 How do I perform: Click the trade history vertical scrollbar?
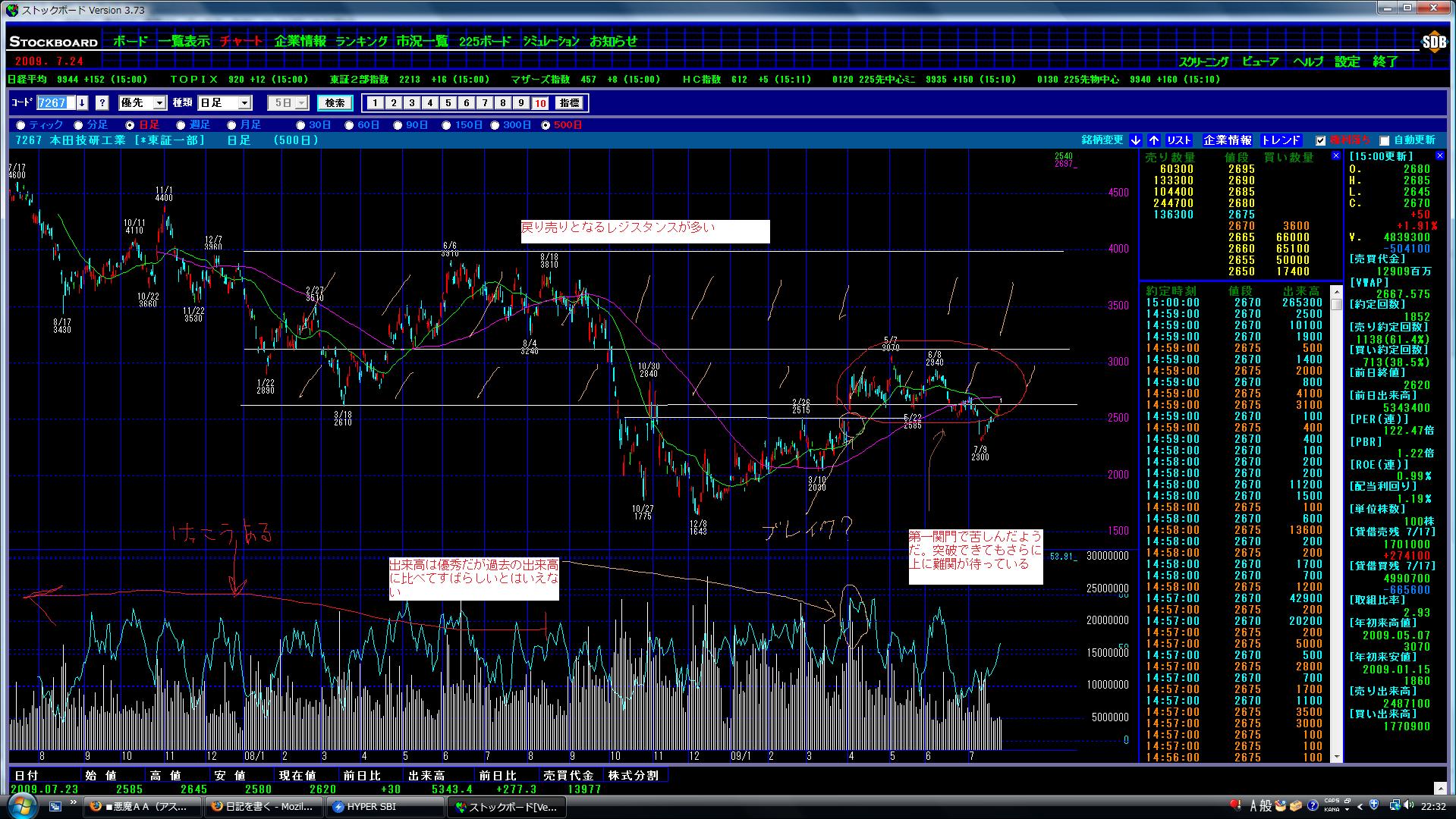point(1337,531)
